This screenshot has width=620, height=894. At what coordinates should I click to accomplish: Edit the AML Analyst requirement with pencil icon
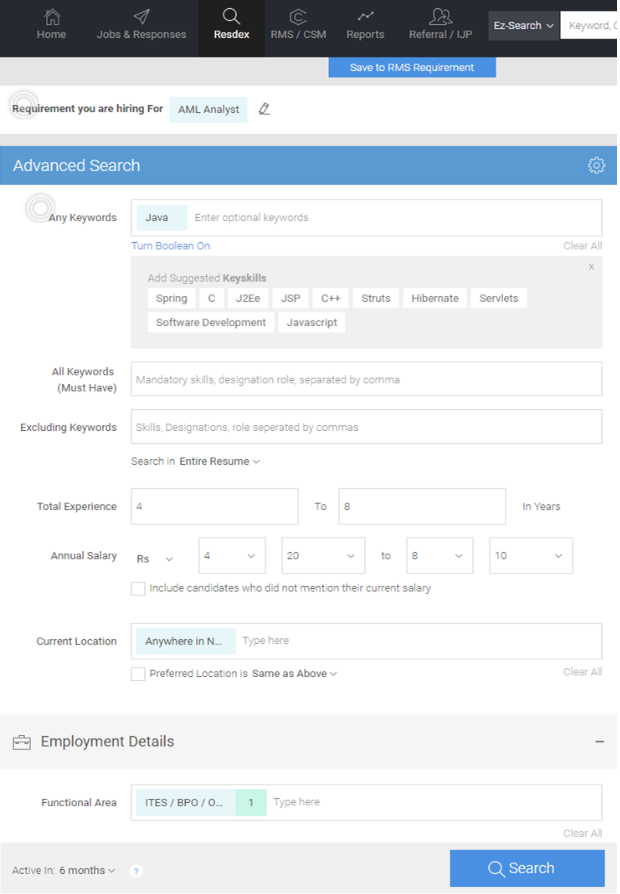264,109
